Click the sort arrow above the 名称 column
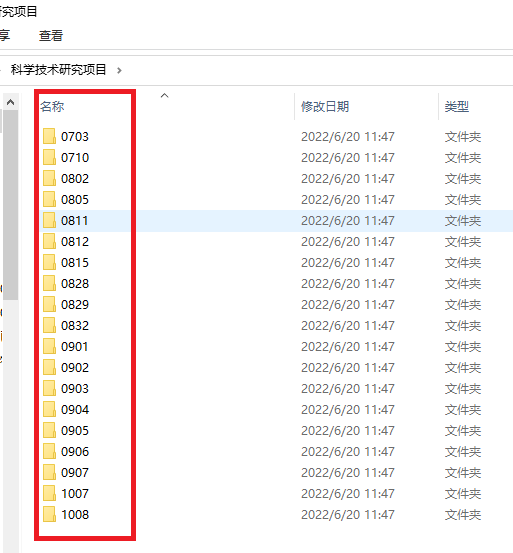The height and width of the screenshot is (553, 513). pyautogui.click(x=164, y=96)
